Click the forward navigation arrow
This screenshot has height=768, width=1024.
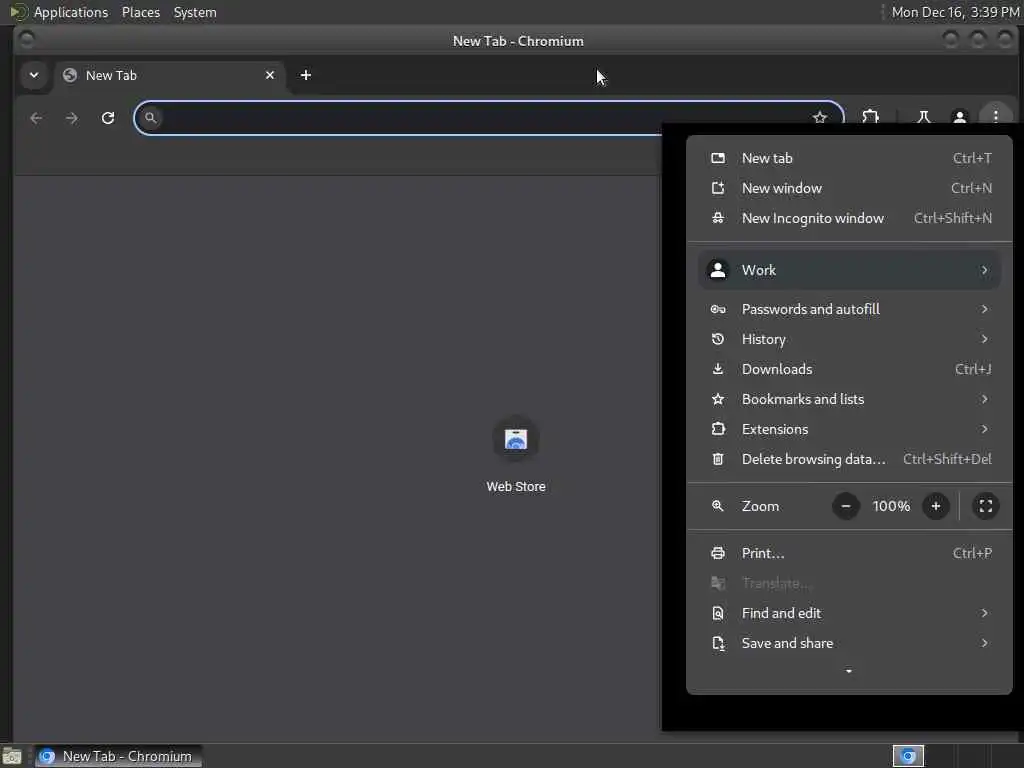point(72,118)
